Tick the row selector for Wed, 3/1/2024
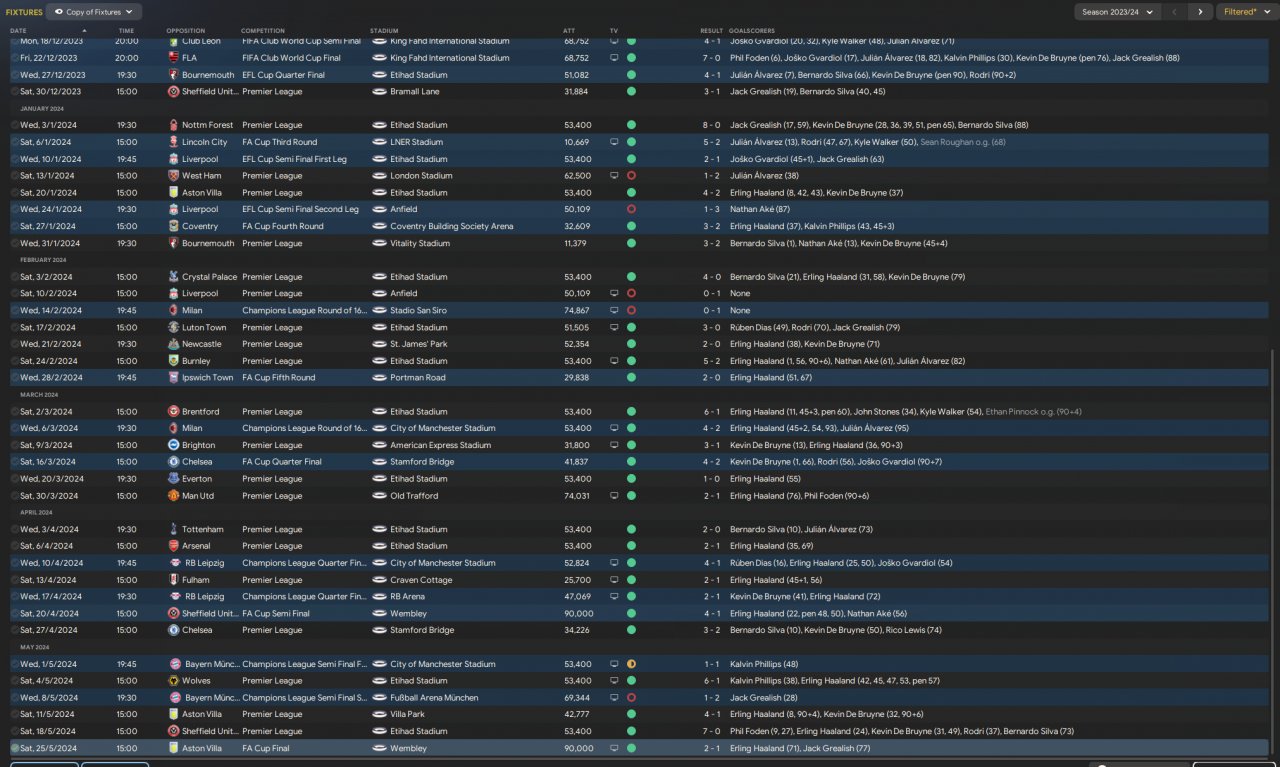 [15, 125]
